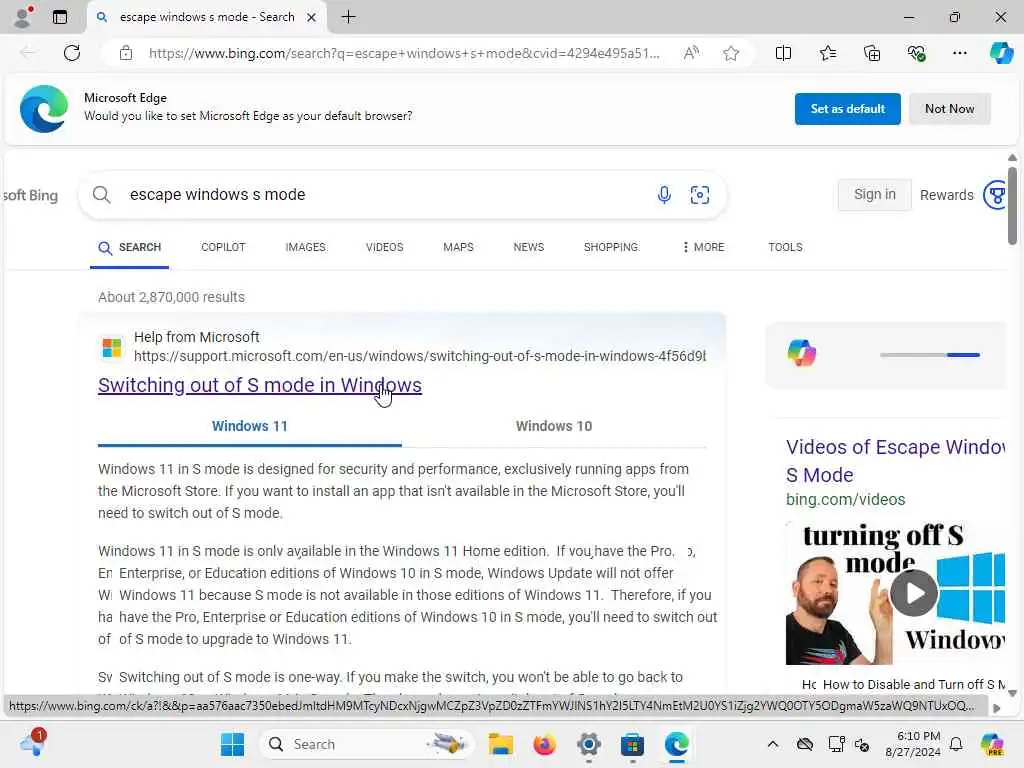Viewport: 1024px width, 768px height.
Task: Switch to SHOPPING tab
Action: (x=611, y=248)
